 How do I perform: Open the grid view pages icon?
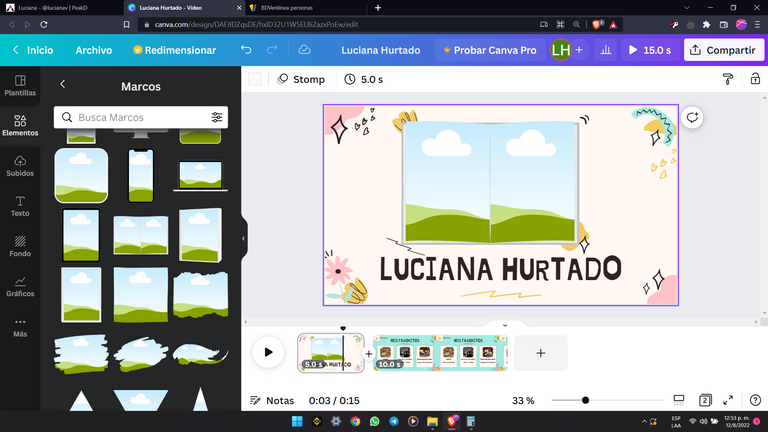tap(705, 400)
